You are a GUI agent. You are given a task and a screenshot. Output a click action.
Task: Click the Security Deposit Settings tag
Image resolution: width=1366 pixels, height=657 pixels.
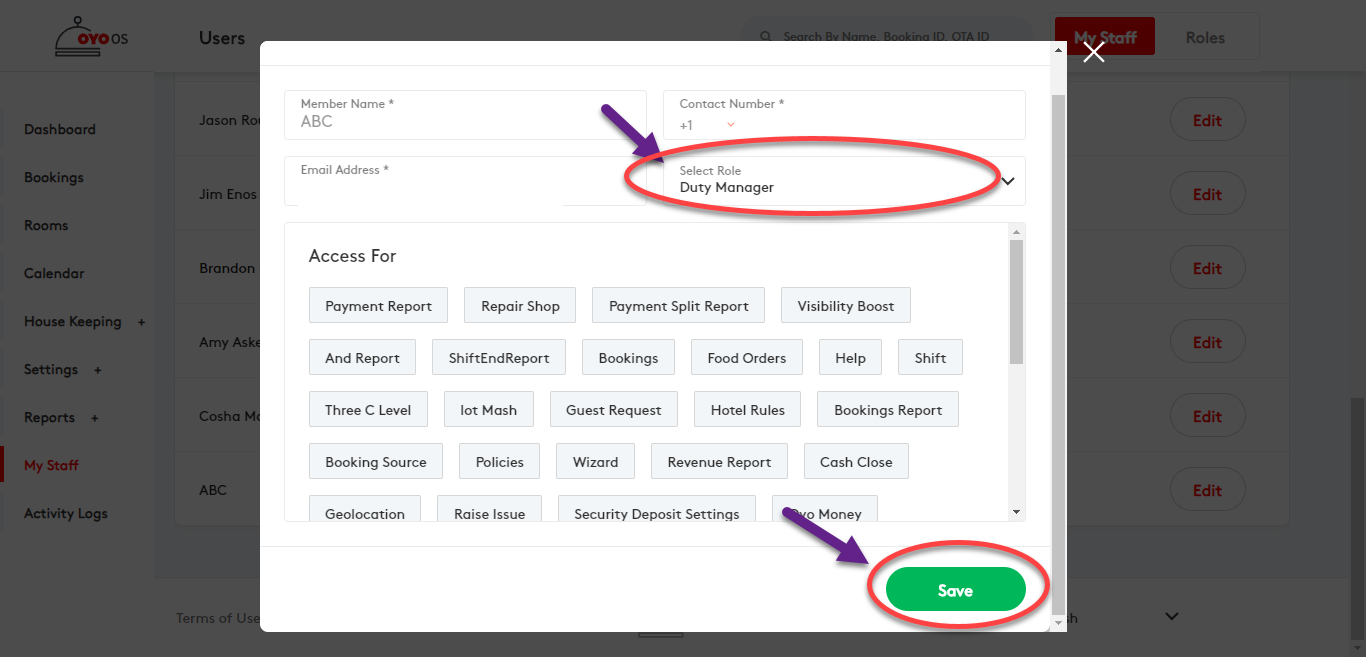pos(657,509)
